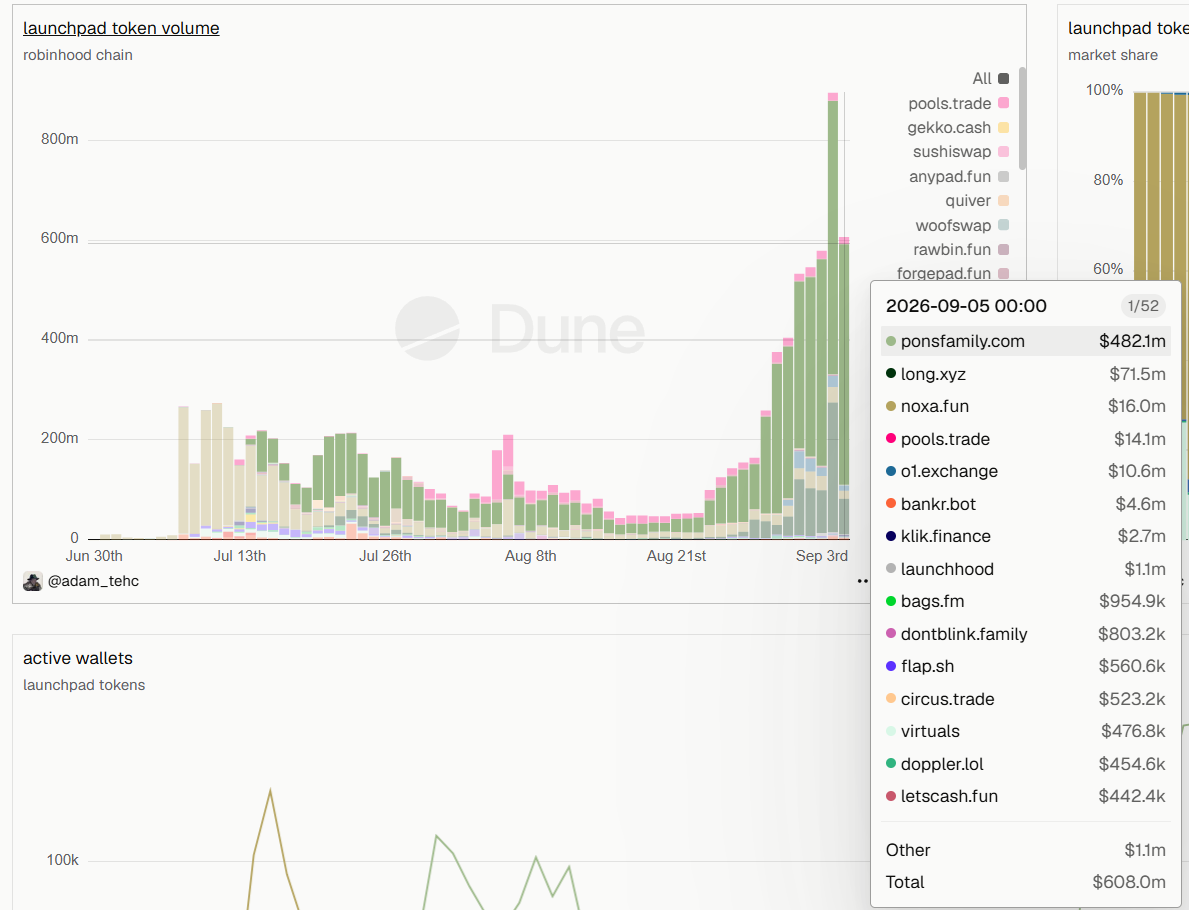Click the Other row value $1.1m
Screen dimensions: 1189x910
click(1145, 851)
